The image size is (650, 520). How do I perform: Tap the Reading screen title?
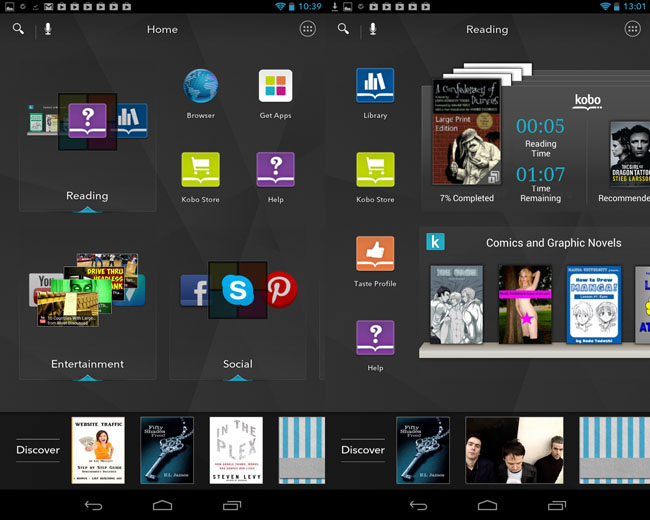click(x=487, y=29)
